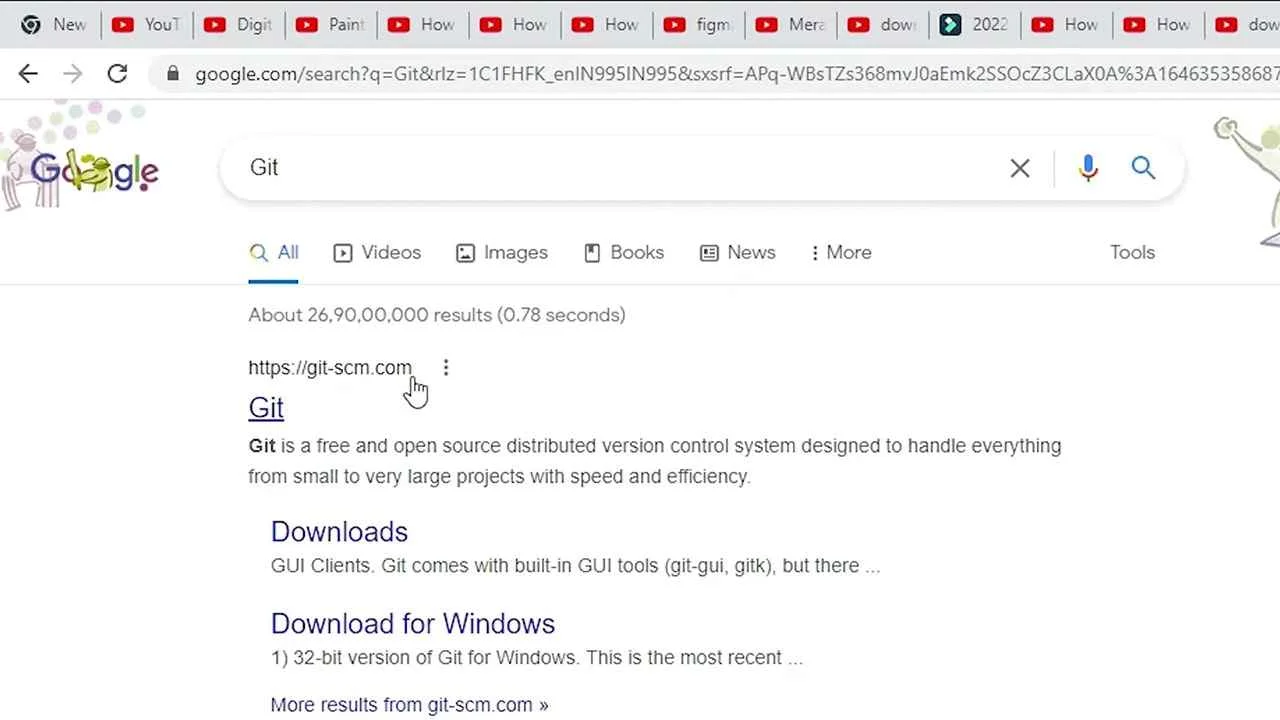Select the results count text
Viewport: 1280px width, 720px height.
click(437, 315)
